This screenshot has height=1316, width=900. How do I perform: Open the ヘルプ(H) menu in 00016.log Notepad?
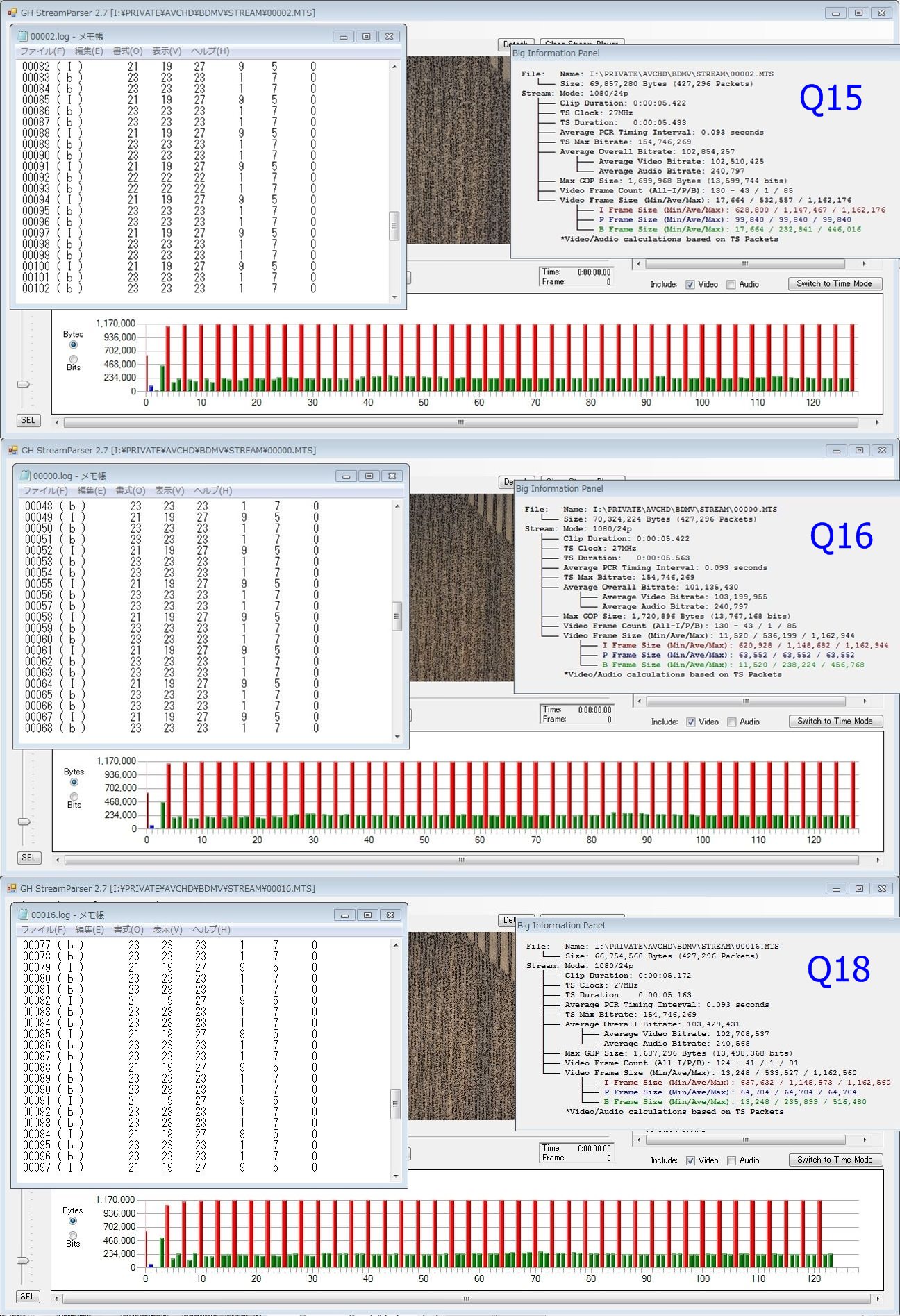[x=211, y=929]
